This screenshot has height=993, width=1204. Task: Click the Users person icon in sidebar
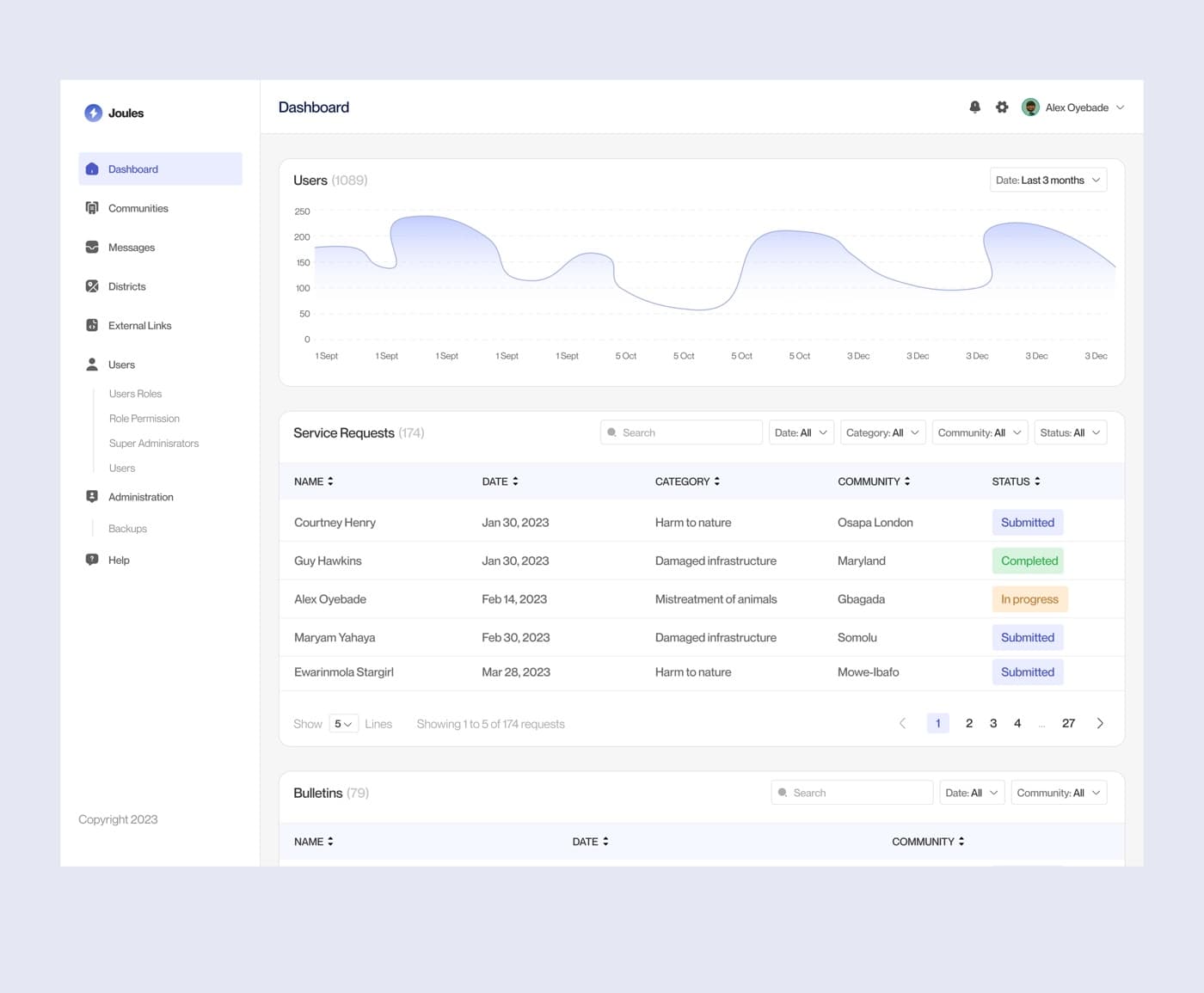[x=92, y=365]
